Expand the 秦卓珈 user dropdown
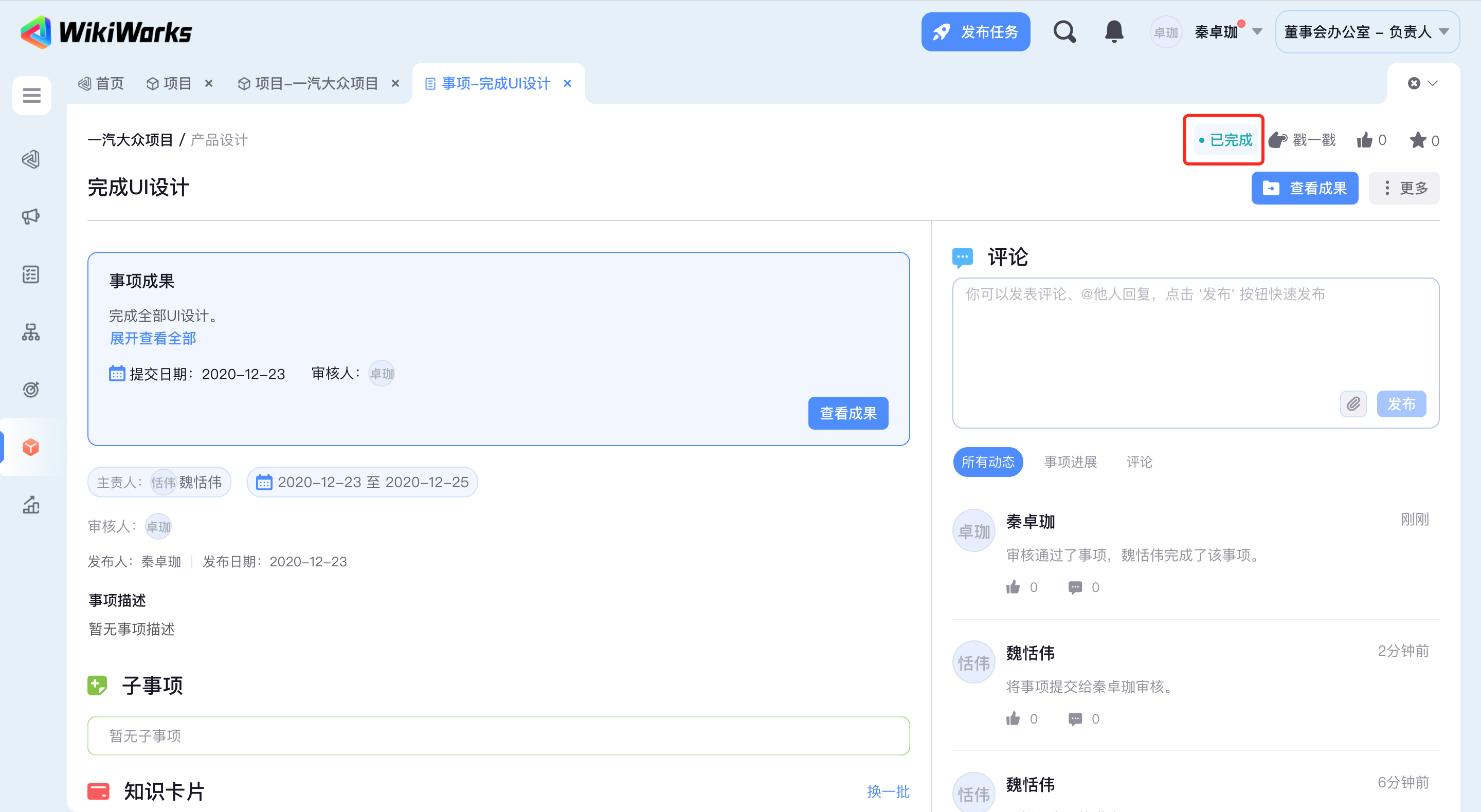The width and height of the screenshot is (1481, 812). pyautogui.click(x=1257, y=32)
